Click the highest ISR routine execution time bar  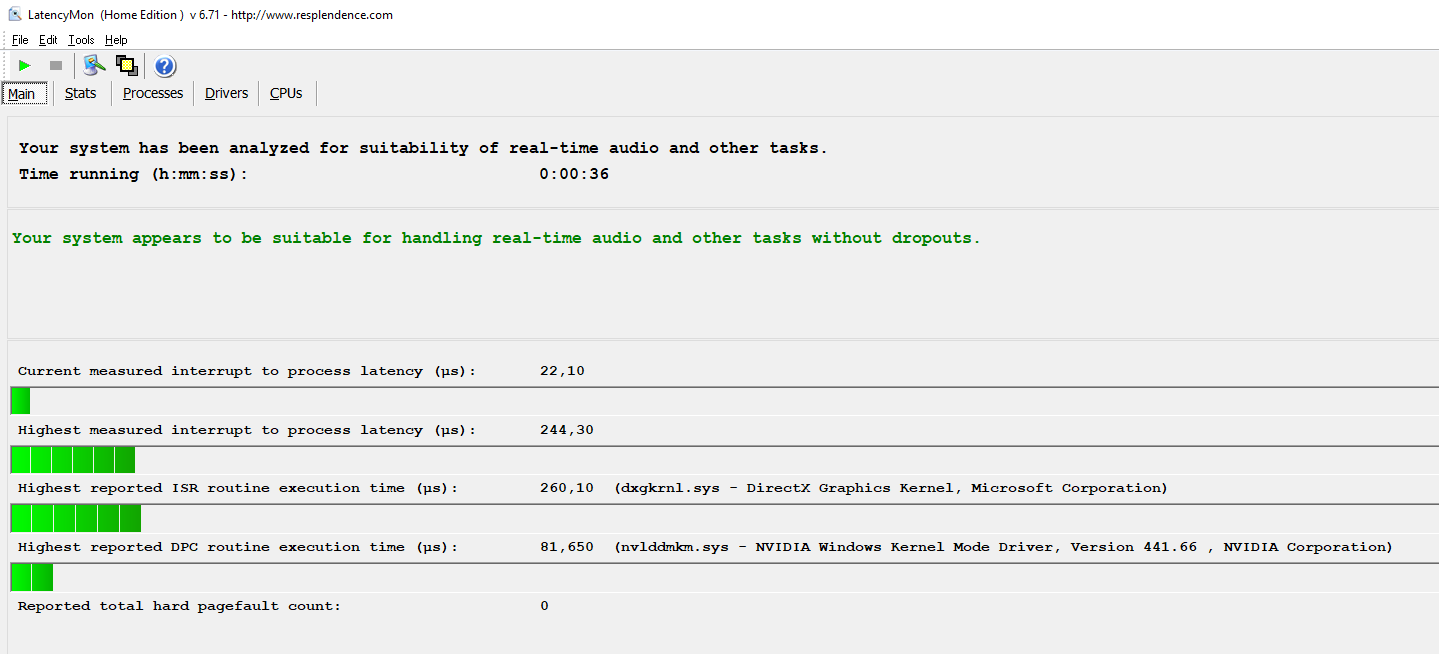[x=724, y=518]
